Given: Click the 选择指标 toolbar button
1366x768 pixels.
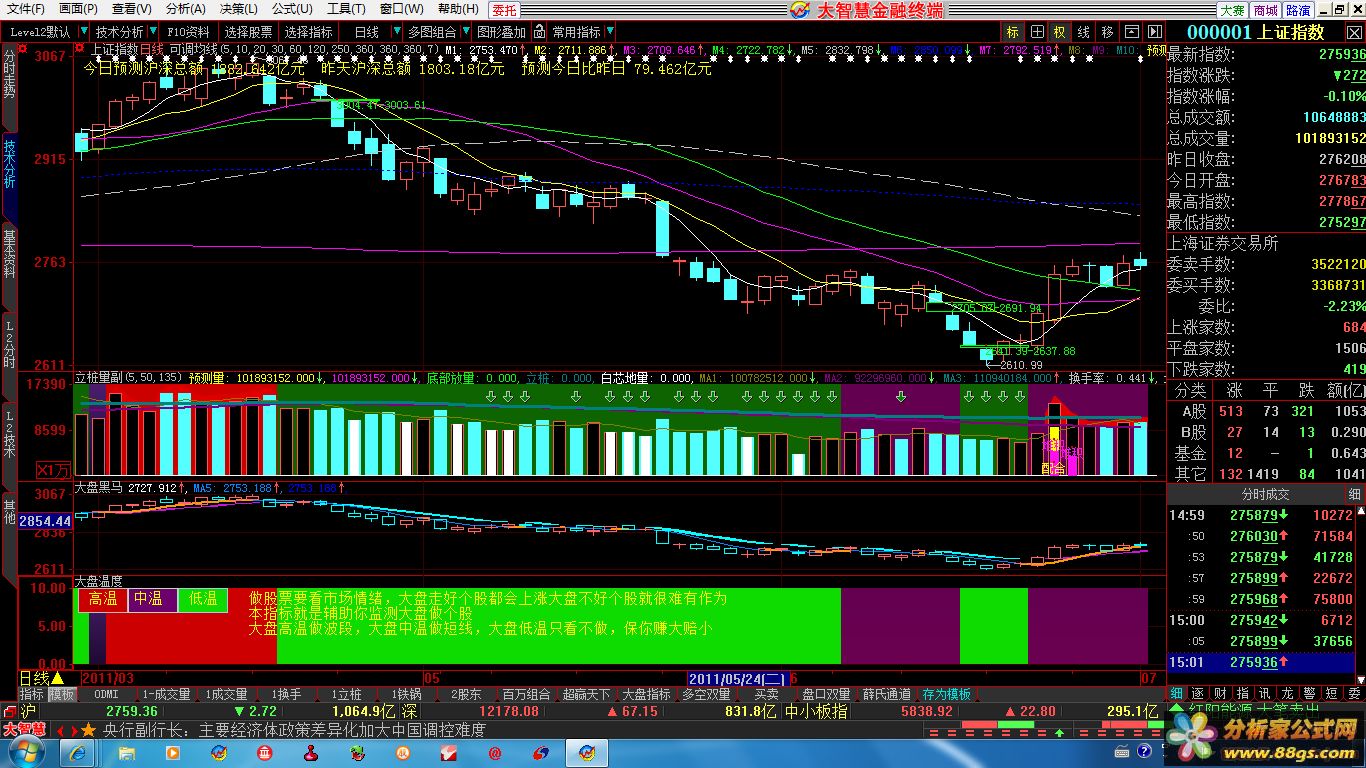Looking at the screenshot, I should click(x=309, y=32).
